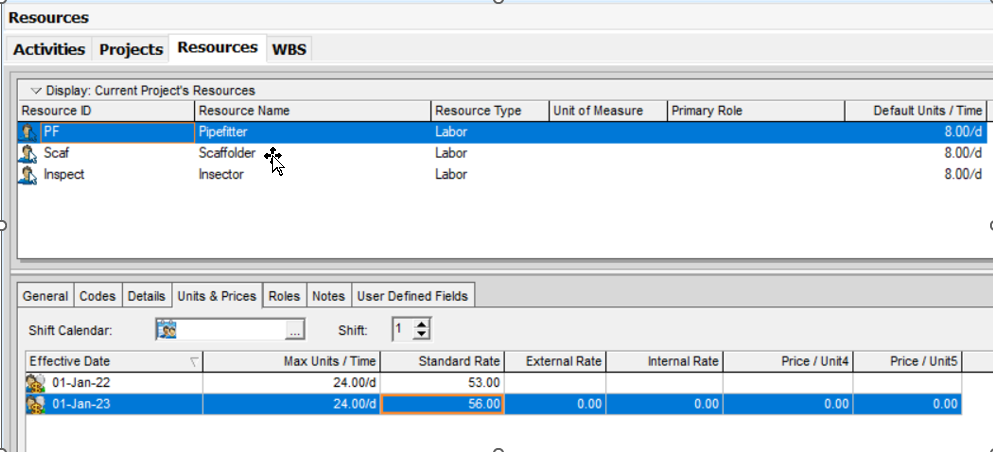This screenshot has width=993, height=452.
Task: Open the General details tab
Action: (x=45, y=296)
